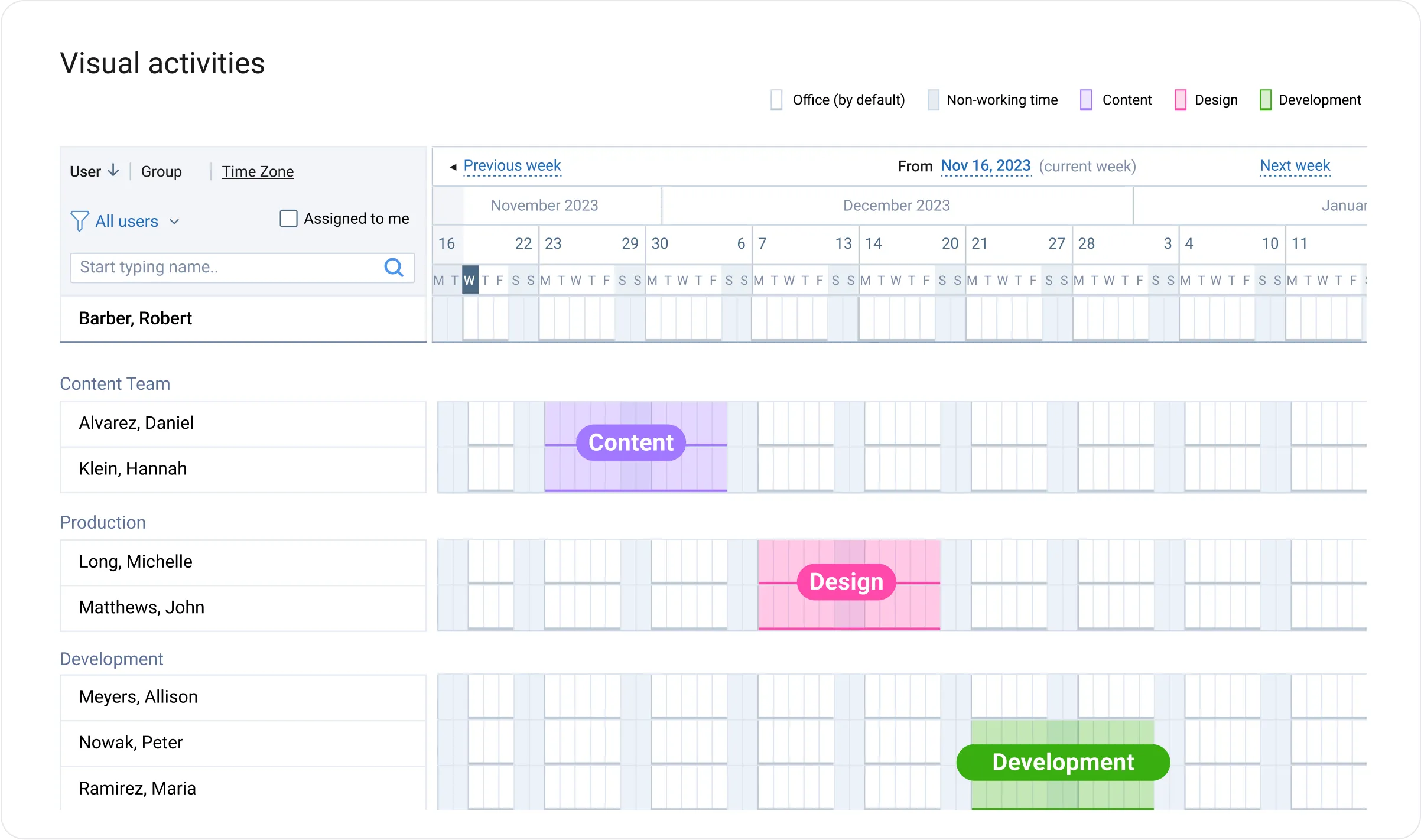Image resolution: width=1421 pixels, height=840 pixels.
Task: Select the Time Zone tab option
Action: [258, 170]
